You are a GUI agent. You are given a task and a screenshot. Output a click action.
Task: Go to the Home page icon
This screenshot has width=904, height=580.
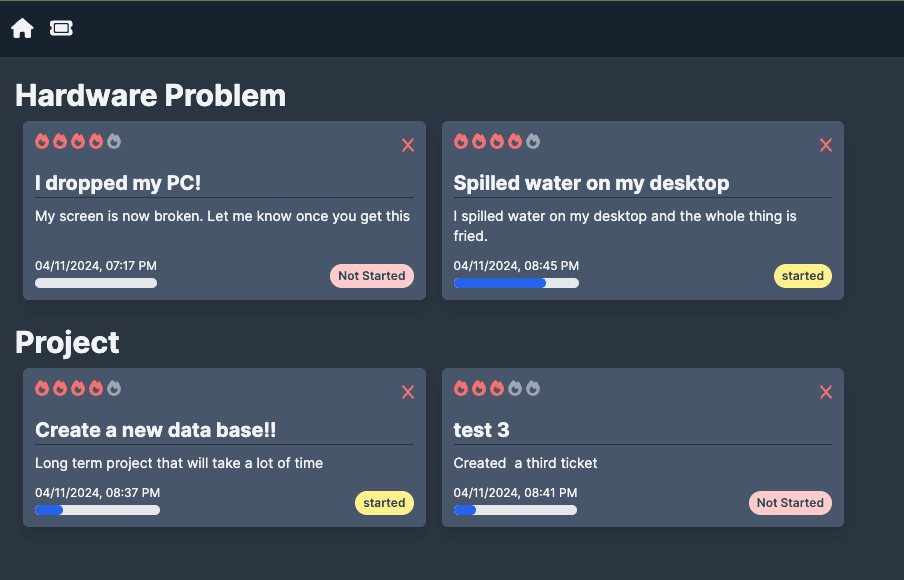pos(22,28)
